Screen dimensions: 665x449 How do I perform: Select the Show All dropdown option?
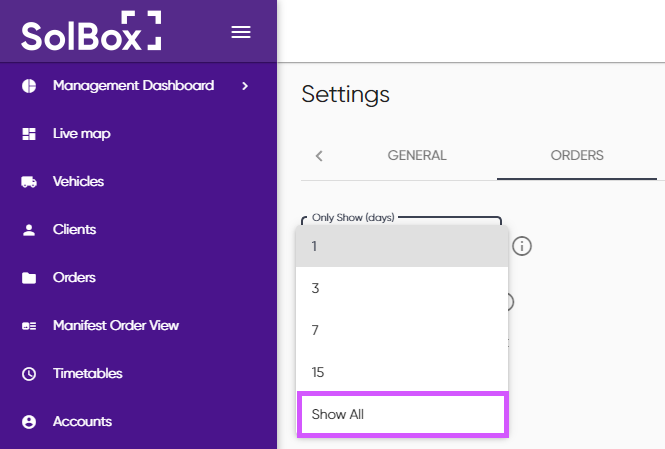pos(402,414)
